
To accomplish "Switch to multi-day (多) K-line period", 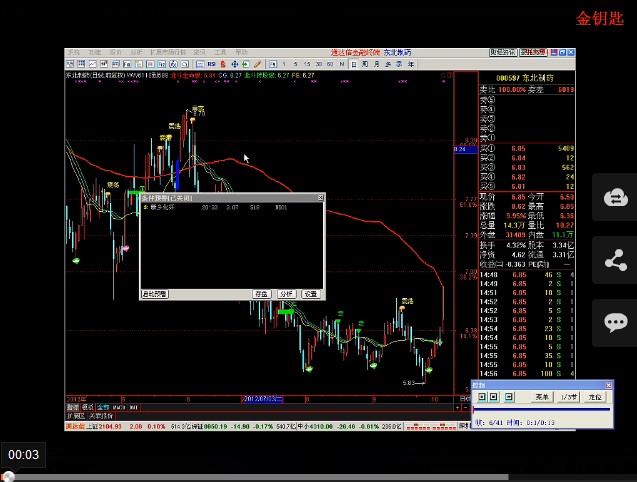I will (388, 64).
